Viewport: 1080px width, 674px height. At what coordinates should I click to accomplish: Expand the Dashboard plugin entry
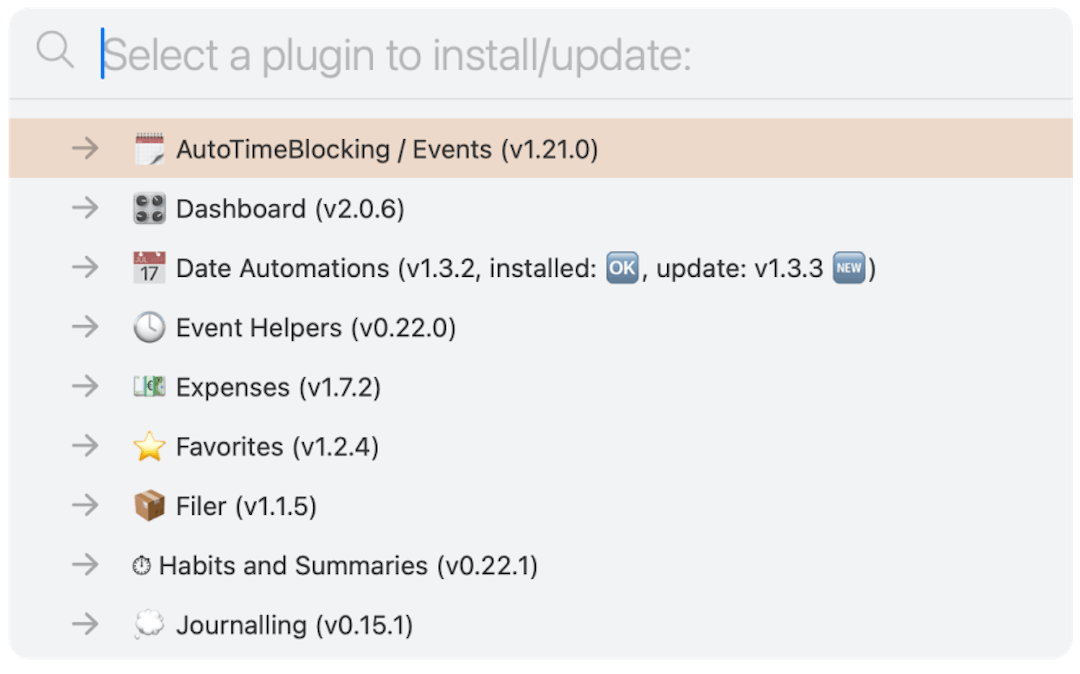(86, 208)
